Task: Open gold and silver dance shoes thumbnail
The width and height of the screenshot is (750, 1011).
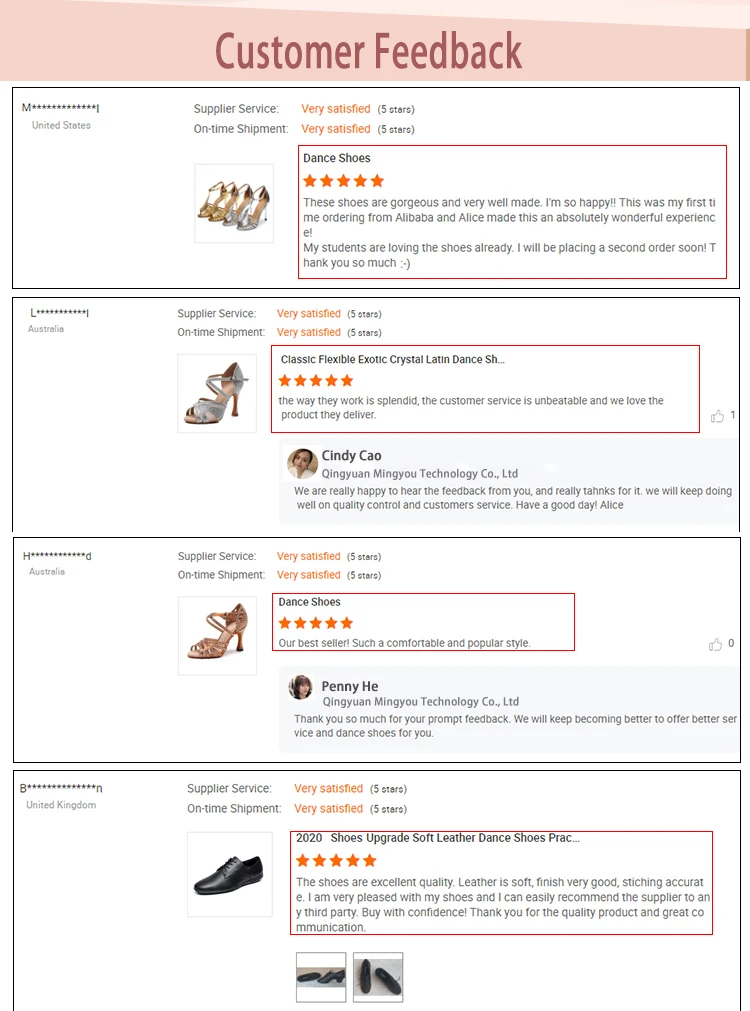Action: (x=234, y=204)
